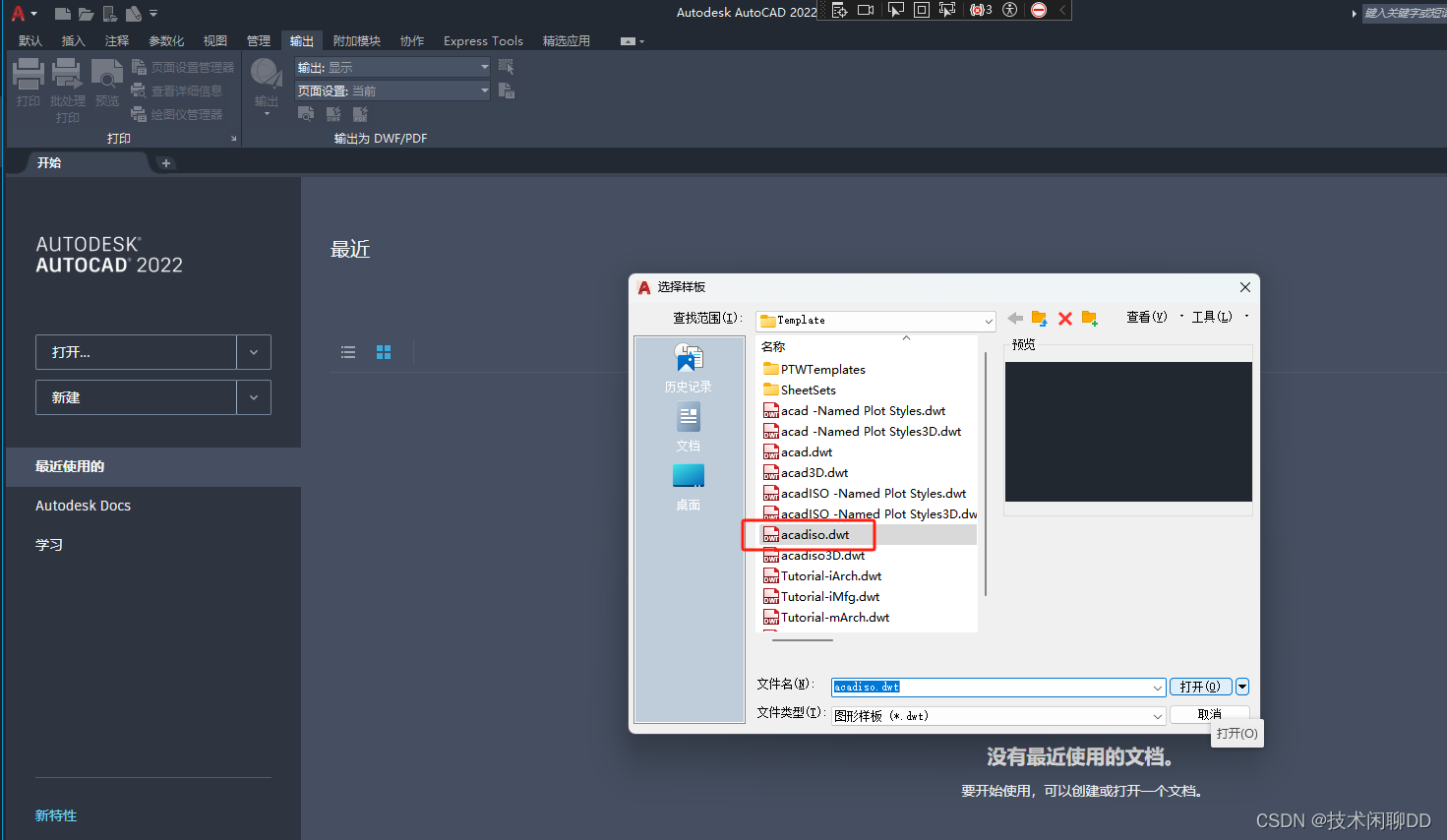Select Tutorial-iArch.dwt in file list
The image size is (1447, 840).
point(822,576)
